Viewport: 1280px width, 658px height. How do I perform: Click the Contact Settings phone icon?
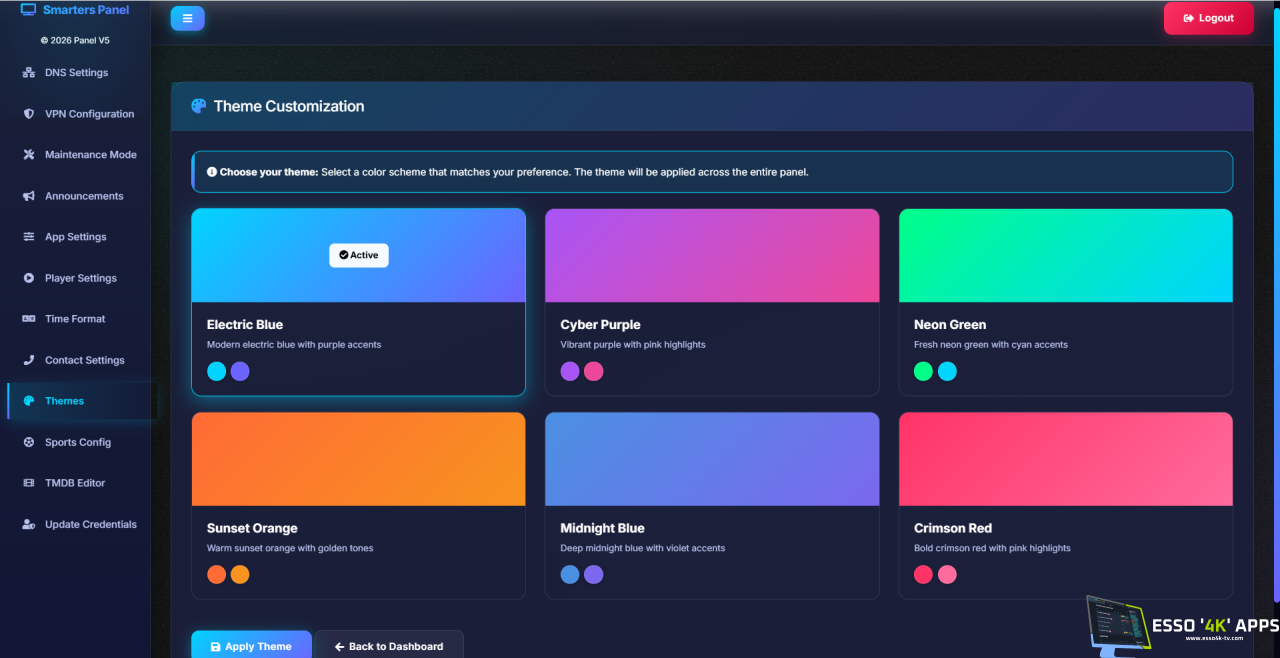(29, 360)
